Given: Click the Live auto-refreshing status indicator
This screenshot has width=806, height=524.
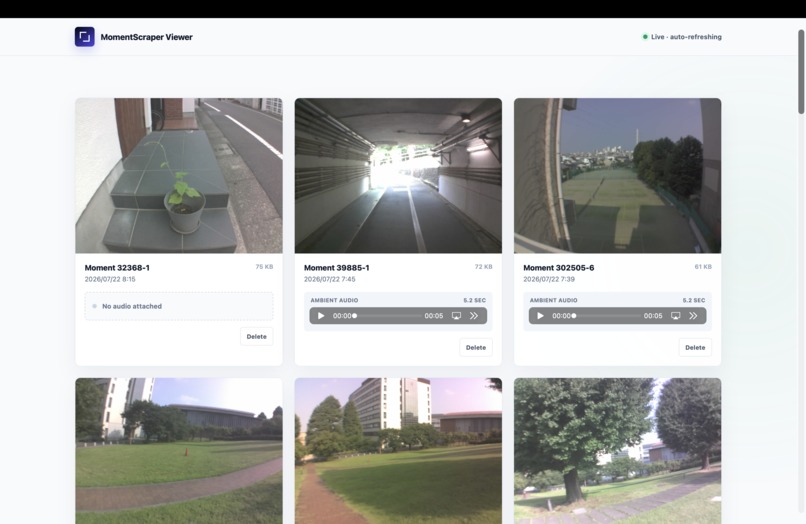Looking at the screenshot, I should point(682,37).
